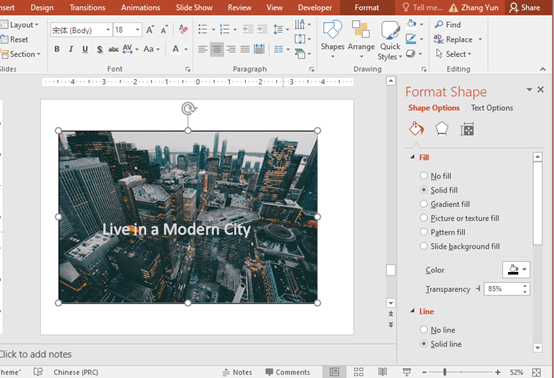Select No fill option
Viewport: 554px width, 378px height.
tap(435, 176)
